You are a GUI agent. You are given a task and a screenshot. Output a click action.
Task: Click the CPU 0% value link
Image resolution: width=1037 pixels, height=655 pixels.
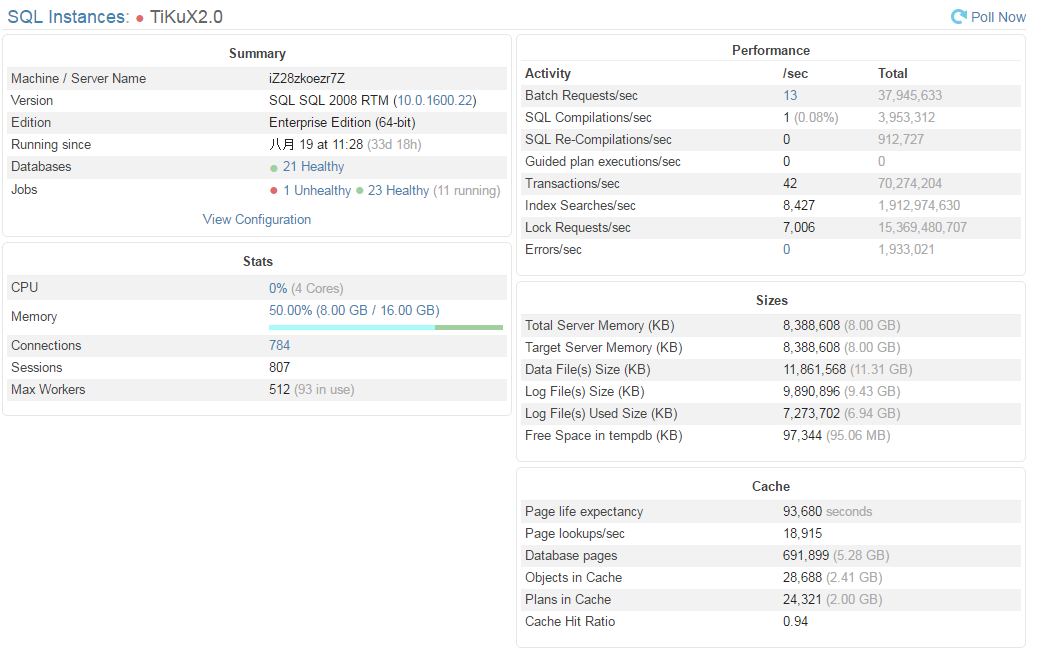tap(278, 288)
